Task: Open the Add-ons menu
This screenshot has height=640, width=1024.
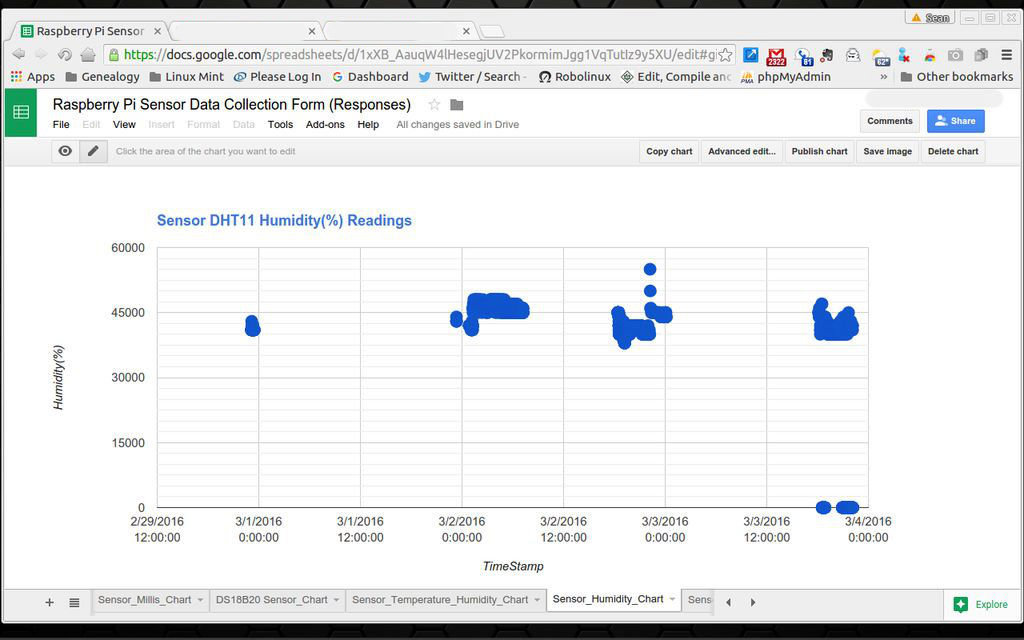Action: pos(325,124)
